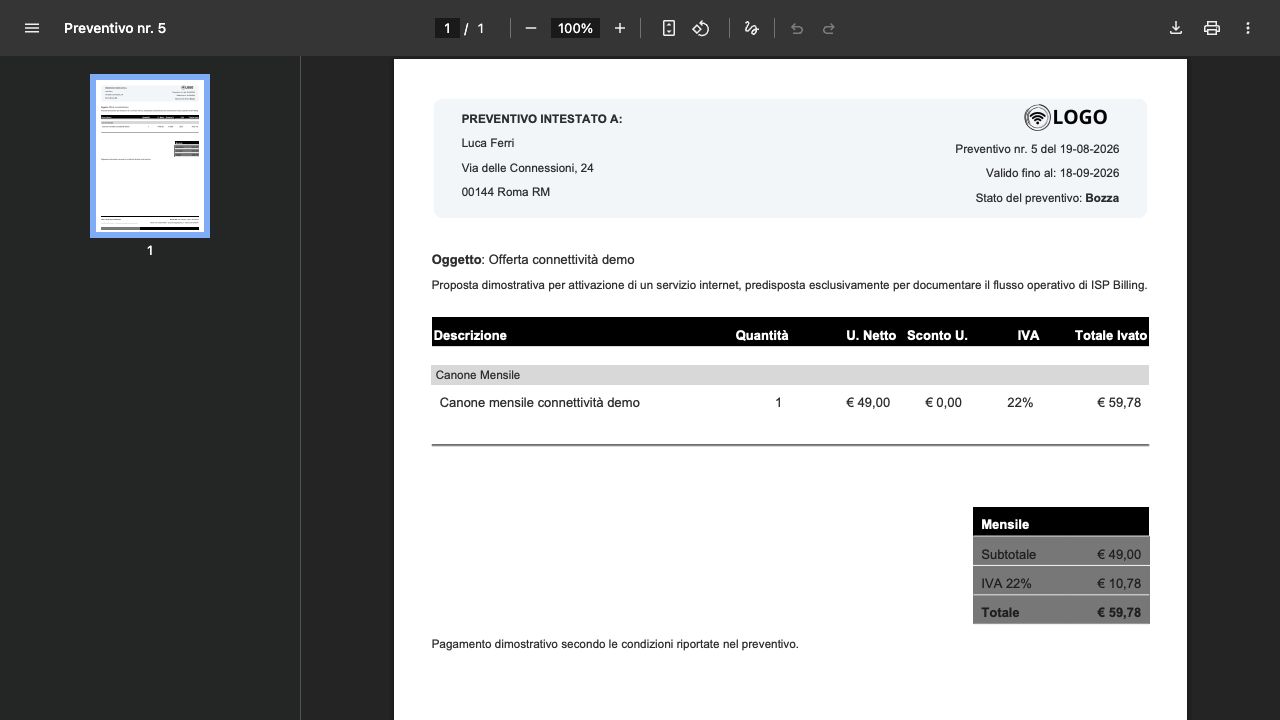Screen dimensions: 1280x720
Task: Click the Mensile summary header
Action: coord(1061,522)
